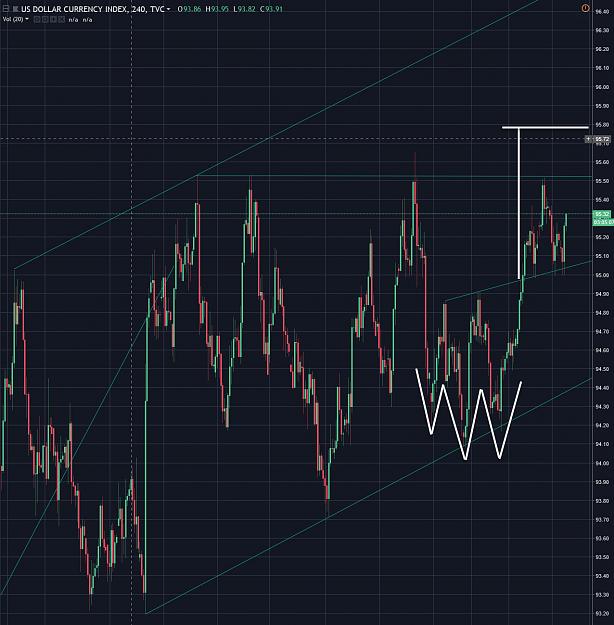Click the plus button beside 95.72 price
Viewport: 614px width, 625px height.
click(x=588, y=139)
